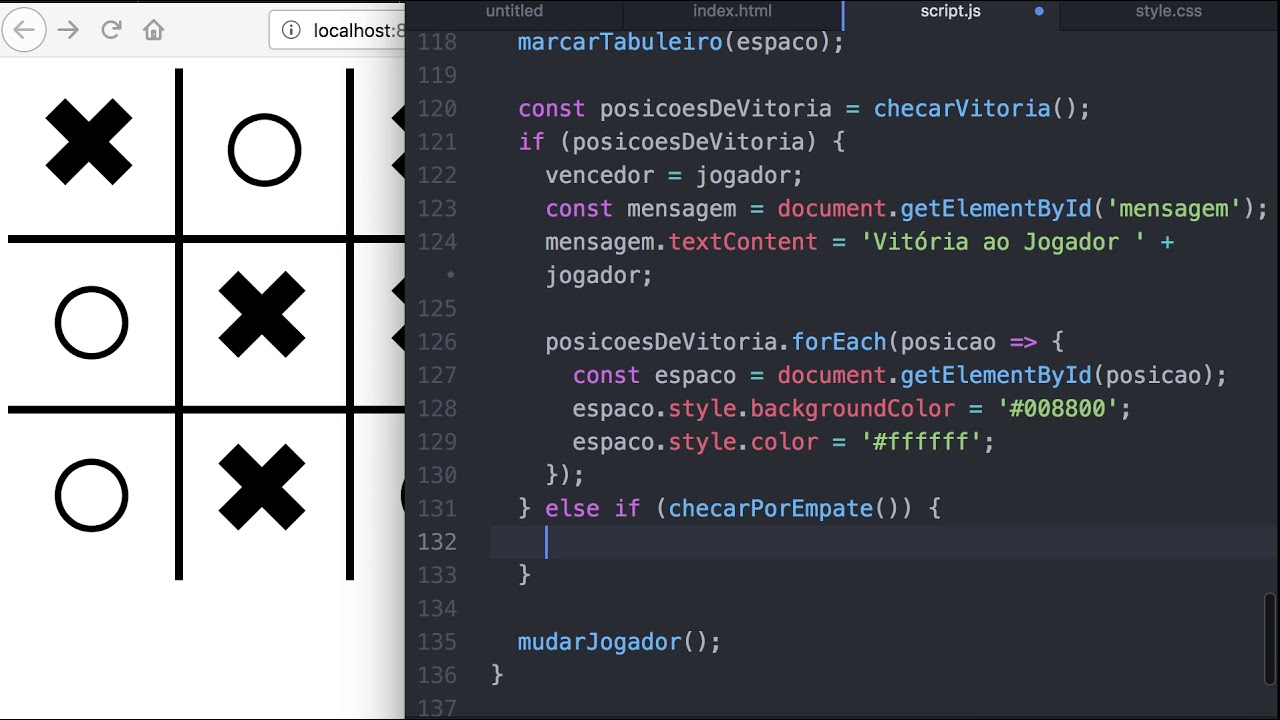Switch to the index.html tab

point(732,12)
